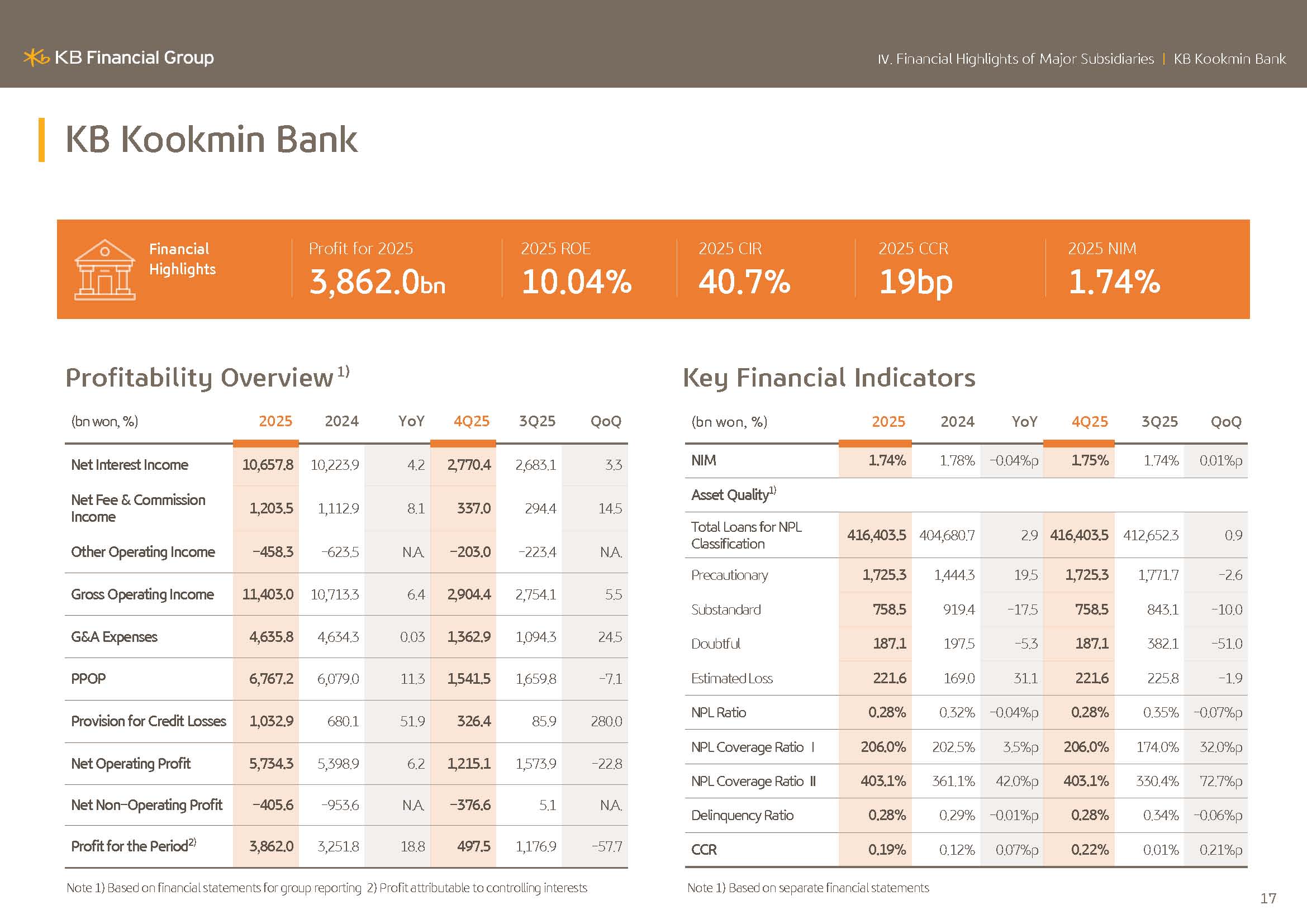The height and width of the screenshot is (924, 1307).
Task: Click the bank building icon
Action: click(x=104, y=270)
